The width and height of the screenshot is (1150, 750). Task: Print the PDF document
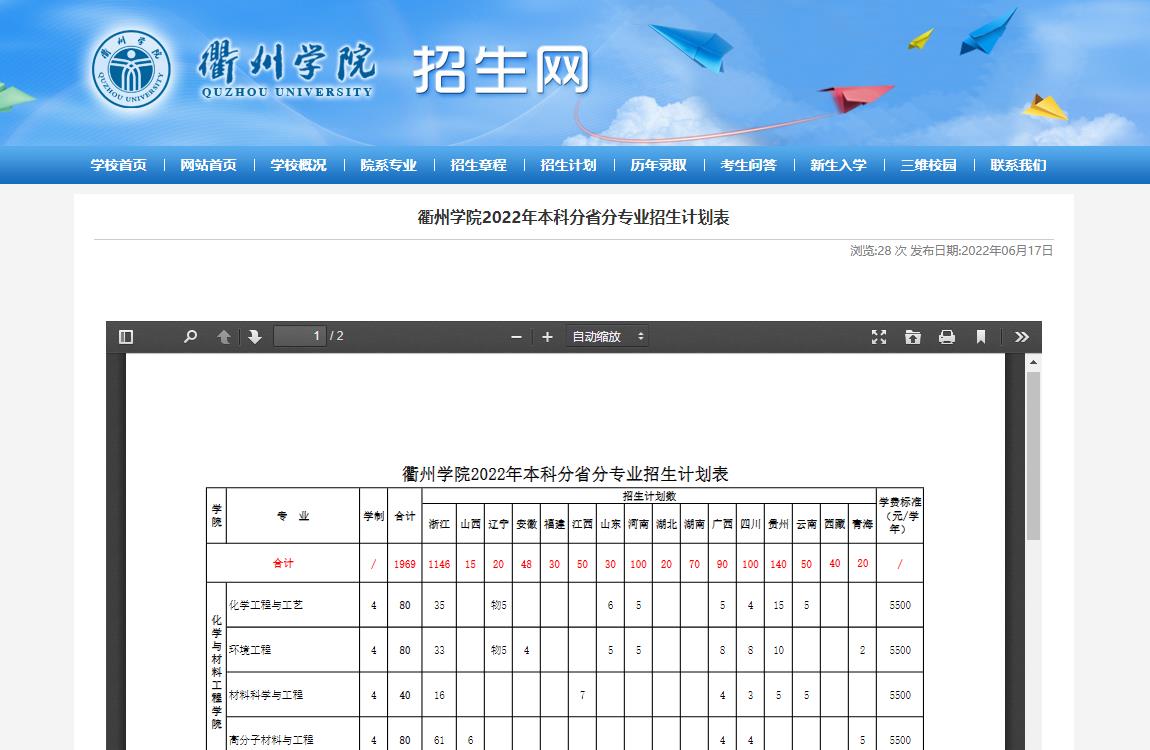(947, 337)
